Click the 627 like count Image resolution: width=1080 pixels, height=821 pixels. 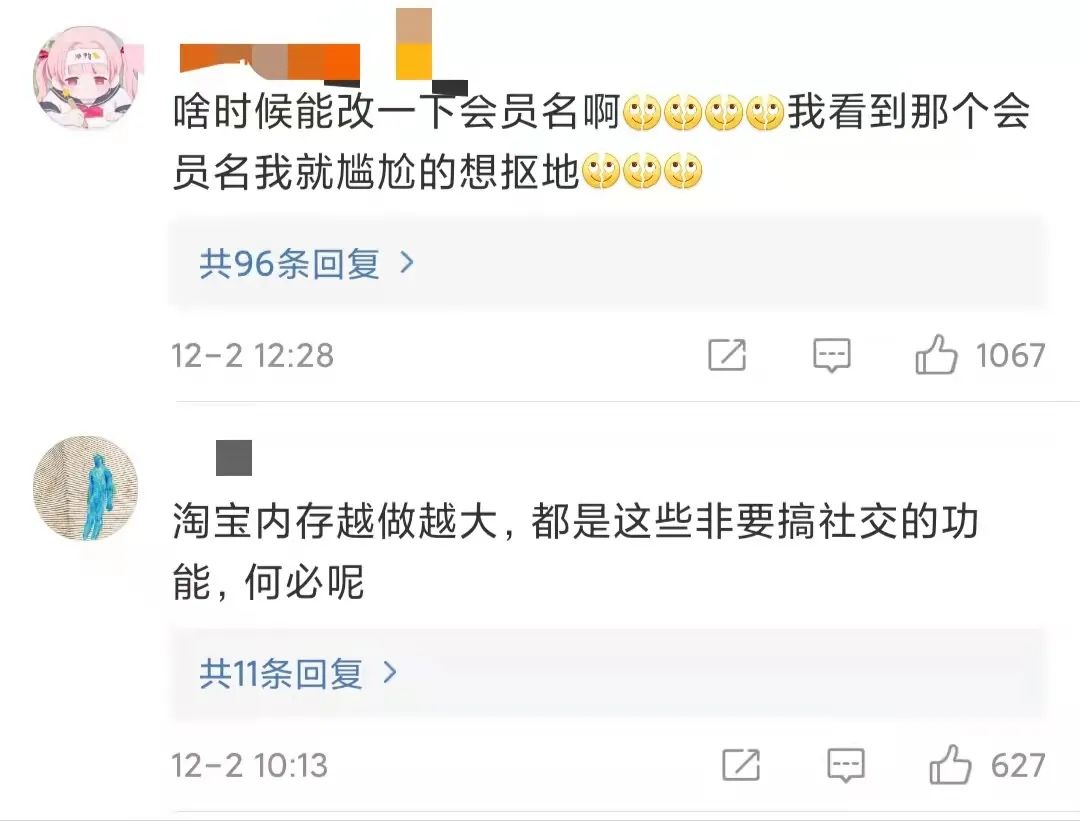point(1018,765)
